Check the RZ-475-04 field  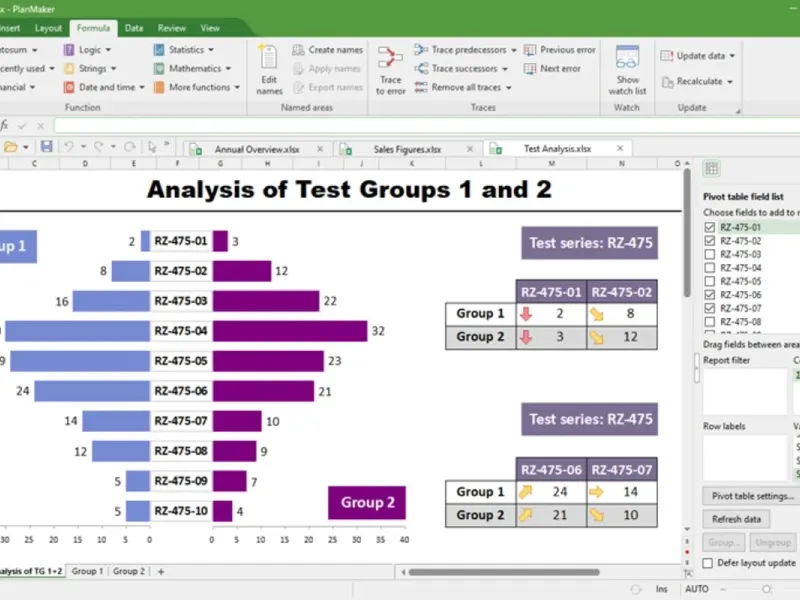pos(709,267)
